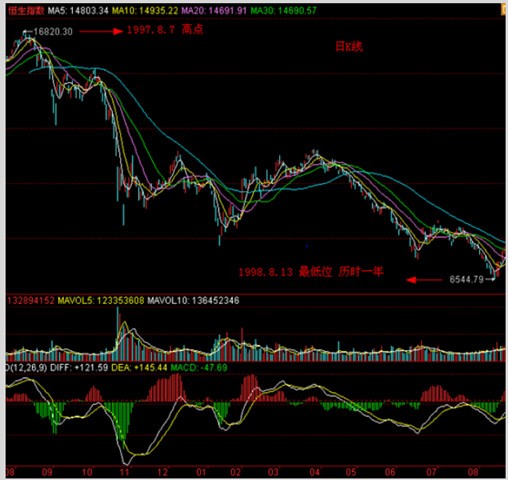Click the 06 month marker on time axis

coord(390,472)
